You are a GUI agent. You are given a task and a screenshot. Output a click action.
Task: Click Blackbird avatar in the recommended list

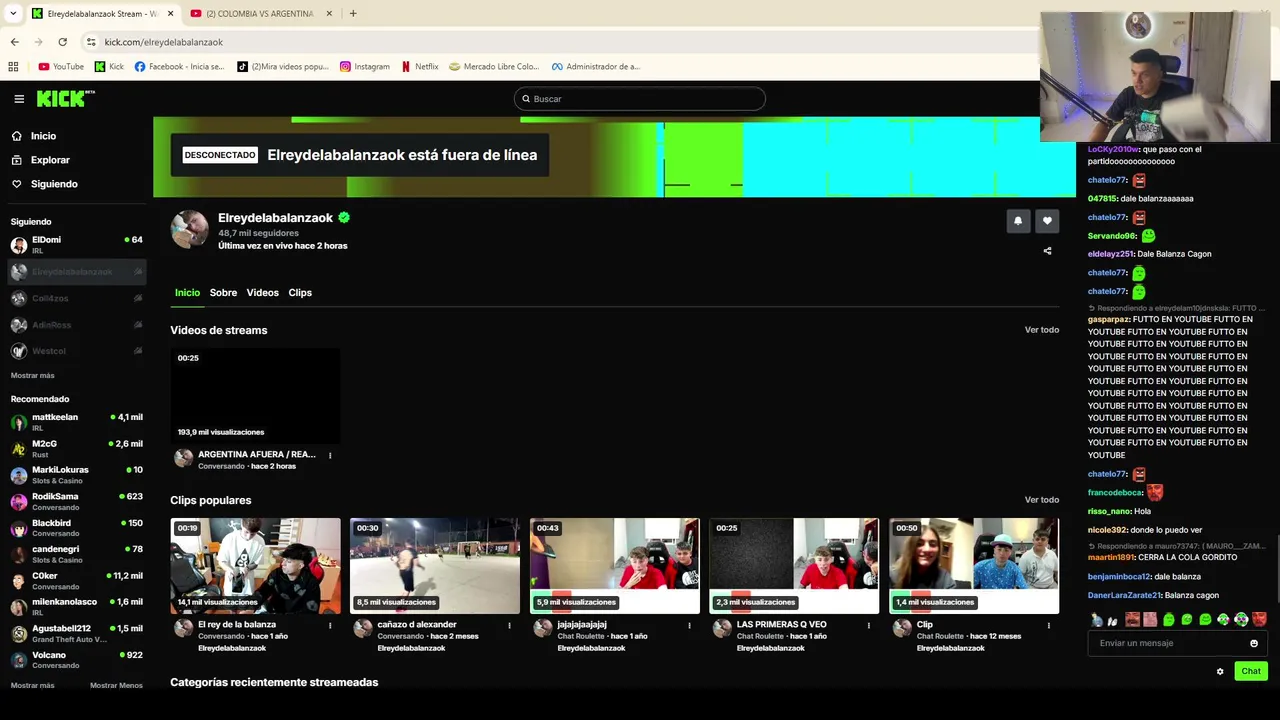point(19,528)
